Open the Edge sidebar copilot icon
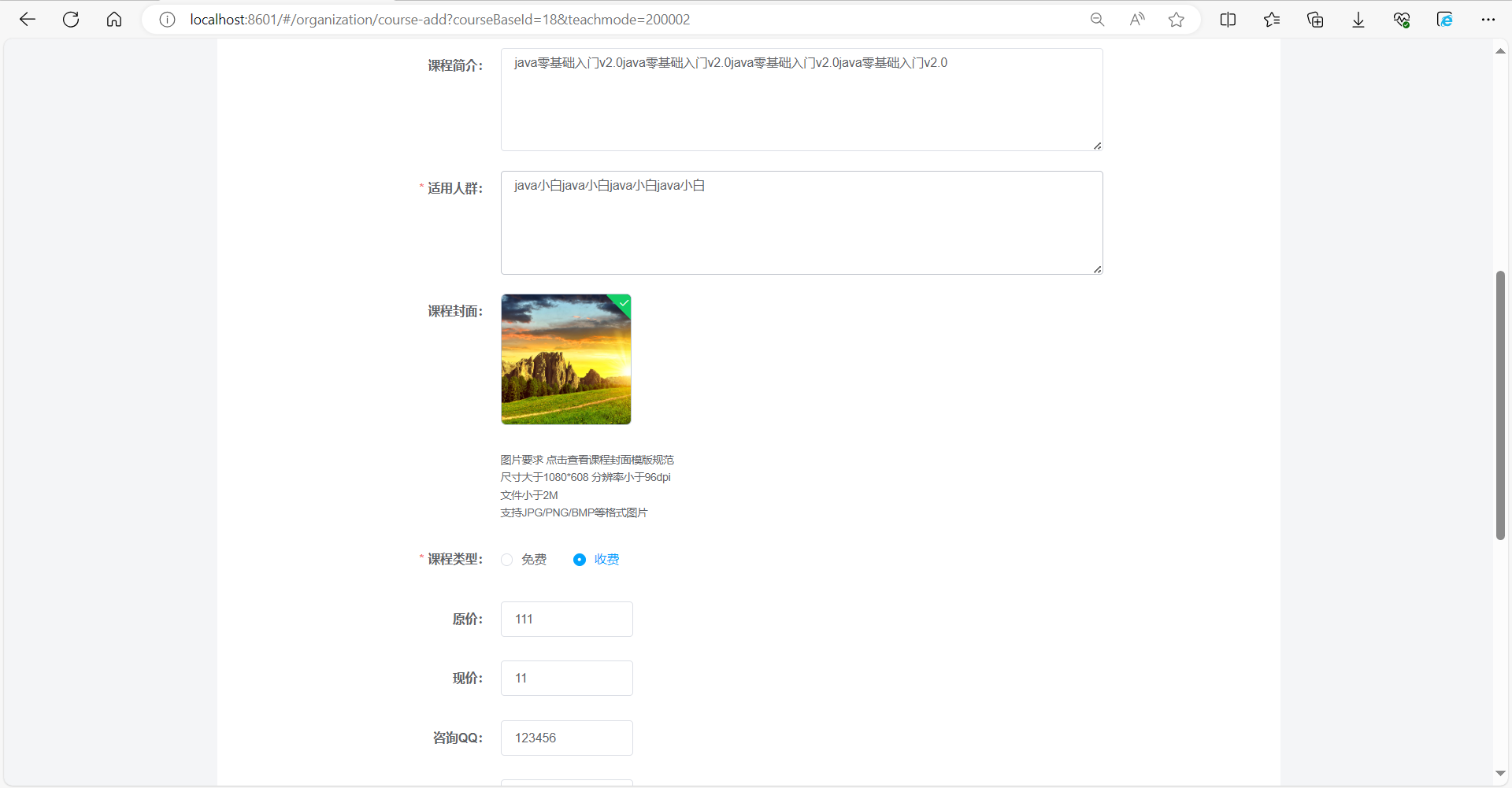Viewport: 1512px width, 788px height. (1445, 20)
